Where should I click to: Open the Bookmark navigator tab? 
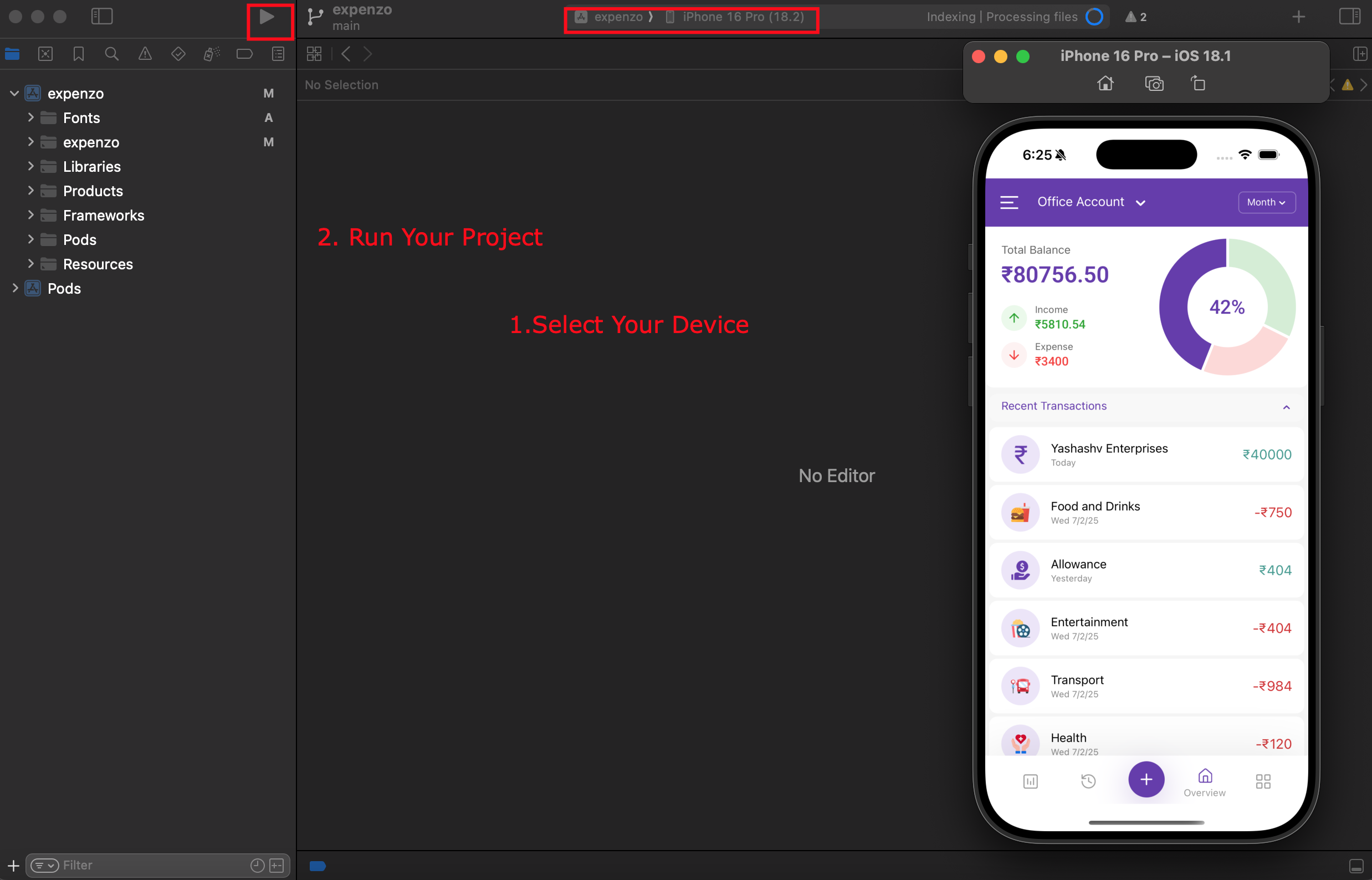click(79, 54)
